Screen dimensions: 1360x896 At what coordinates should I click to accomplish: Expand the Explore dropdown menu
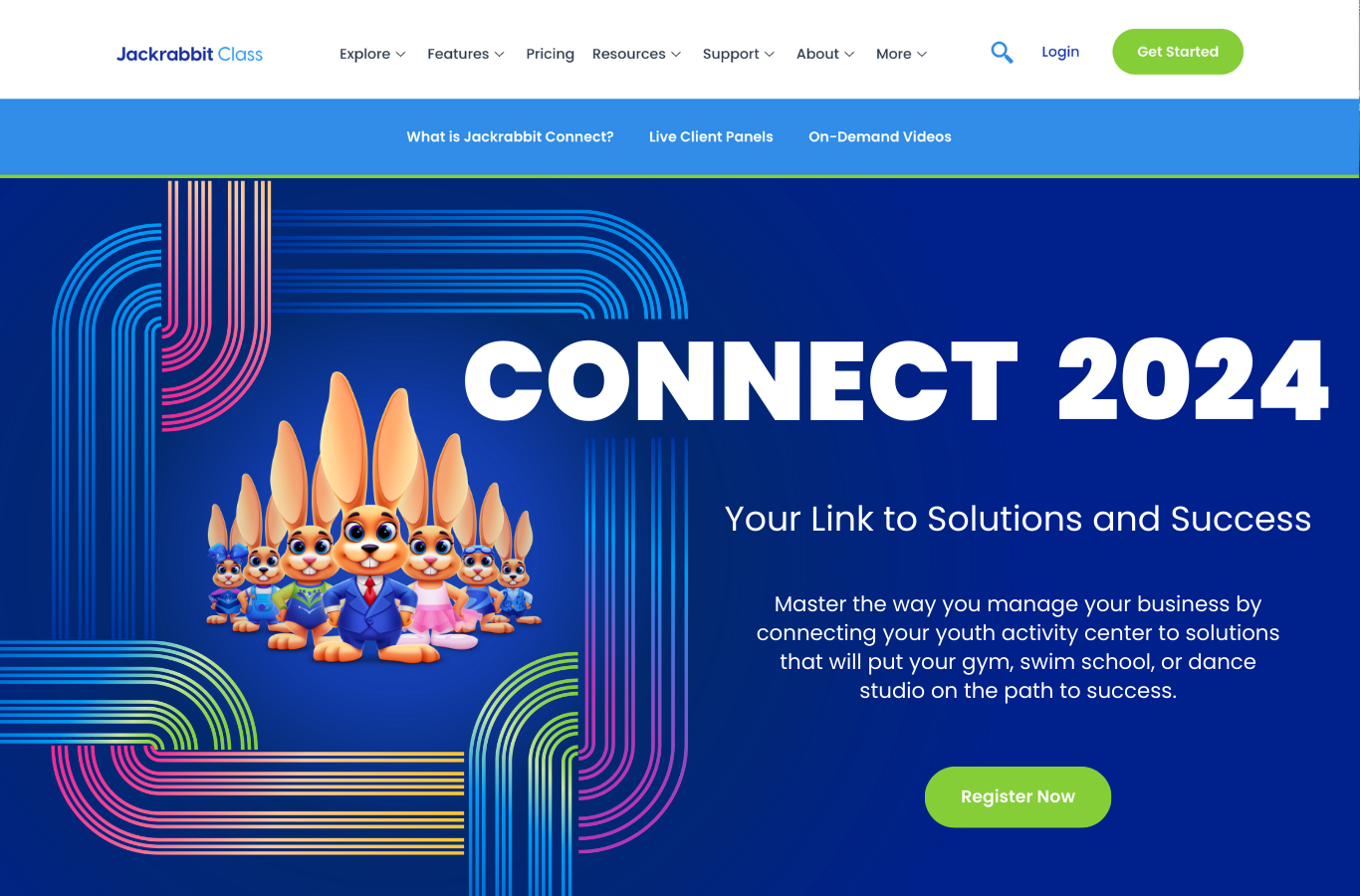coord(372,54)
